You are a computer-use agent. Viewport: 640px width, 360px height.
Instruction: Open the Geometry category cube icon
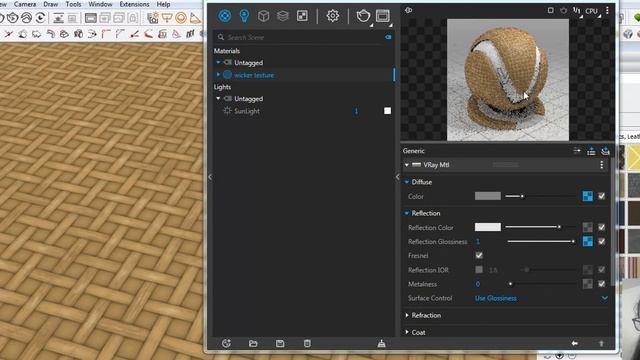coord(263,16)
